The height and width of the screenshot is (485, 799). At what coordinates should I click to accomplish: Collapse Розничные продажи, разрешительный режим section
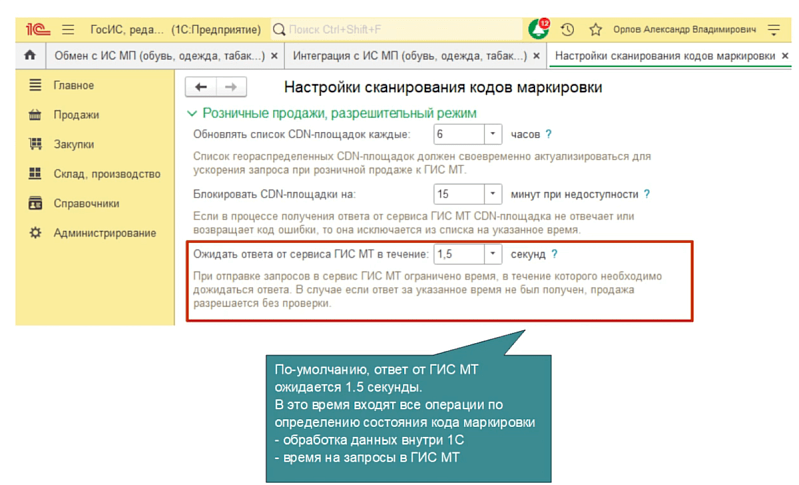(x=192, y=113)
